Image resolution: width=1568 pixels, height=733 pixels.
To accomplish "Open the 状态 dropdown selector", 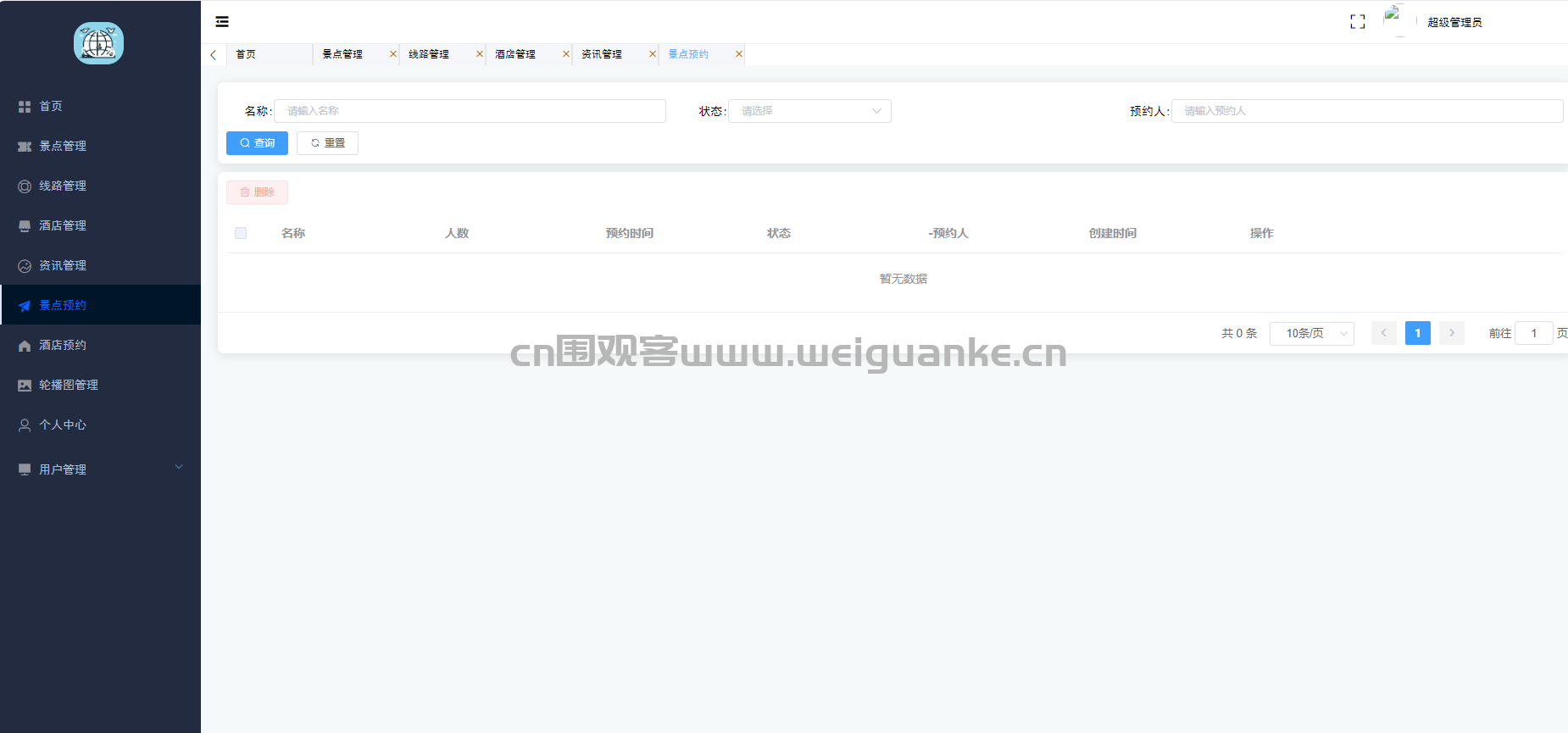I will click(809, 111).
